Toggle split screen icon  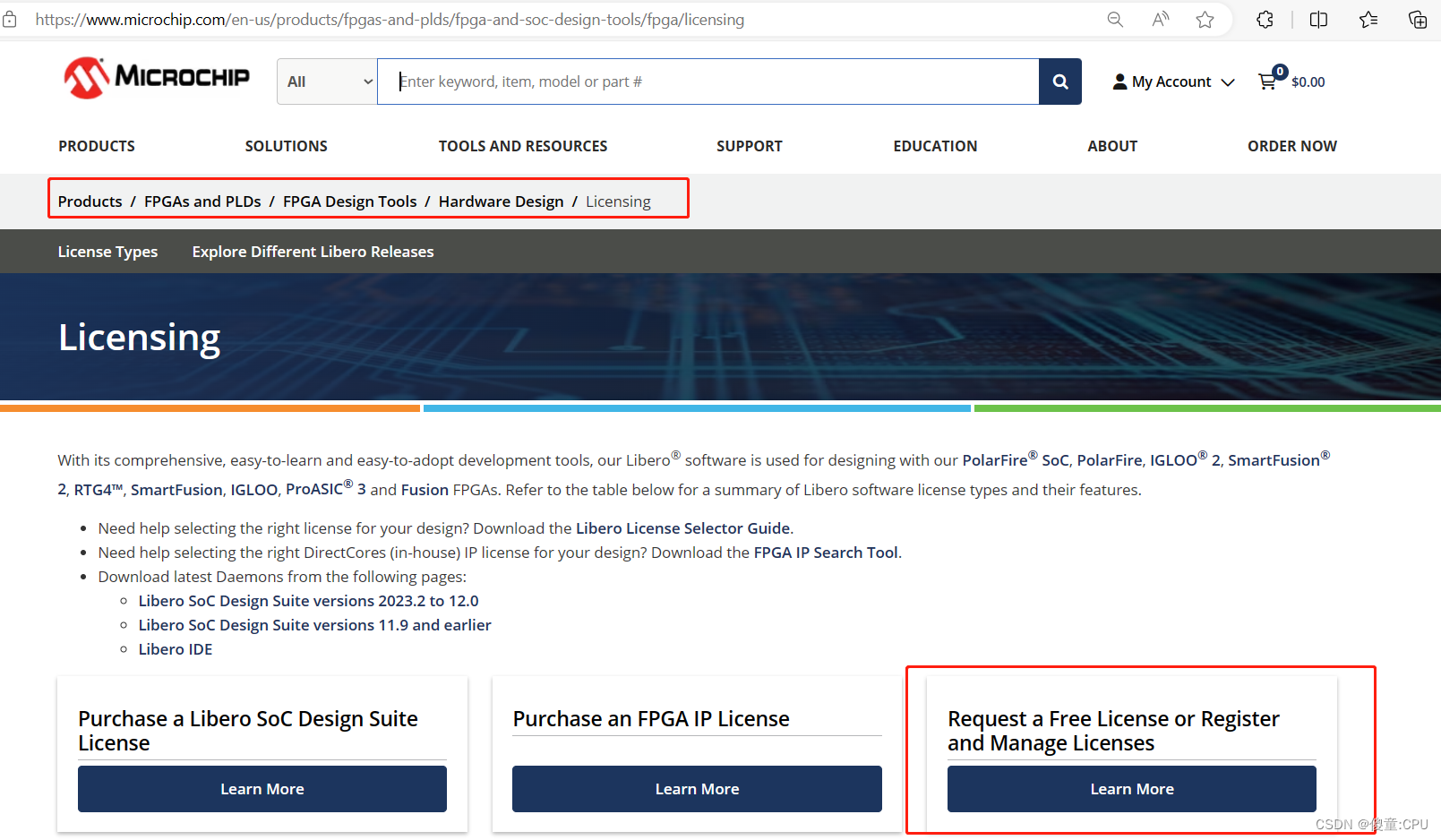[1318, 20]
